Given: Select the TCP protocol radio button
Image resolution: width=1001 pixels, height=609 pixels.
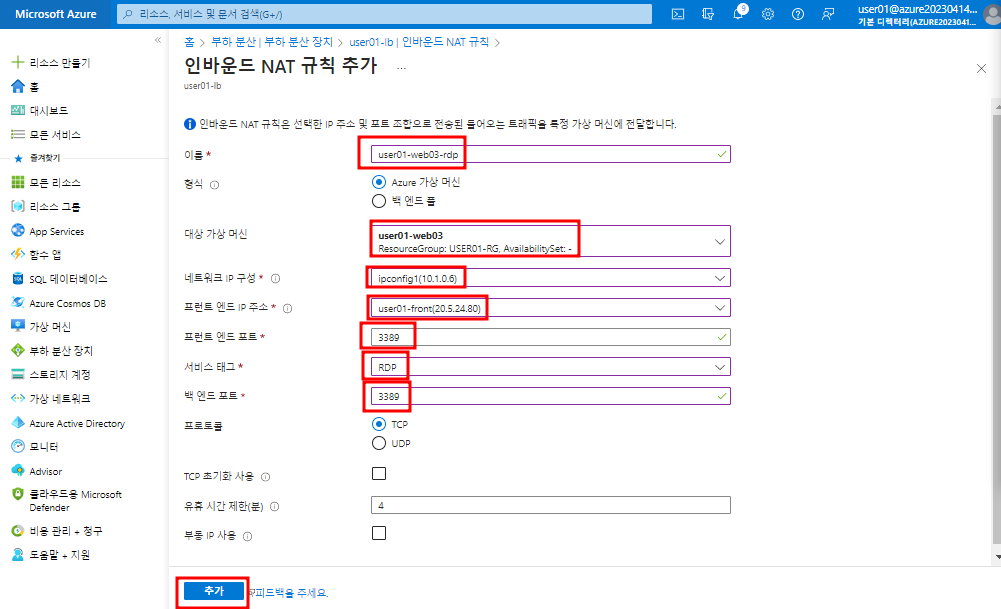Looking at the screenshot, I should coord(379,424).
